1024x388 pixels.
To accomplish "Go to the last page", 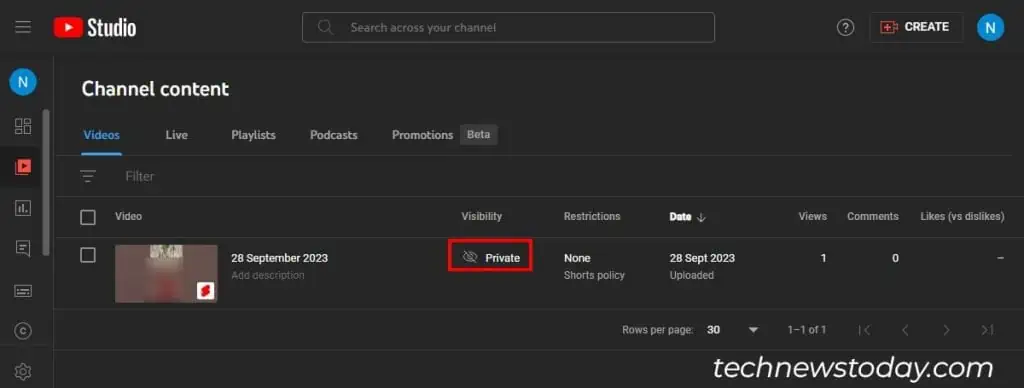I will coord(987,330).
